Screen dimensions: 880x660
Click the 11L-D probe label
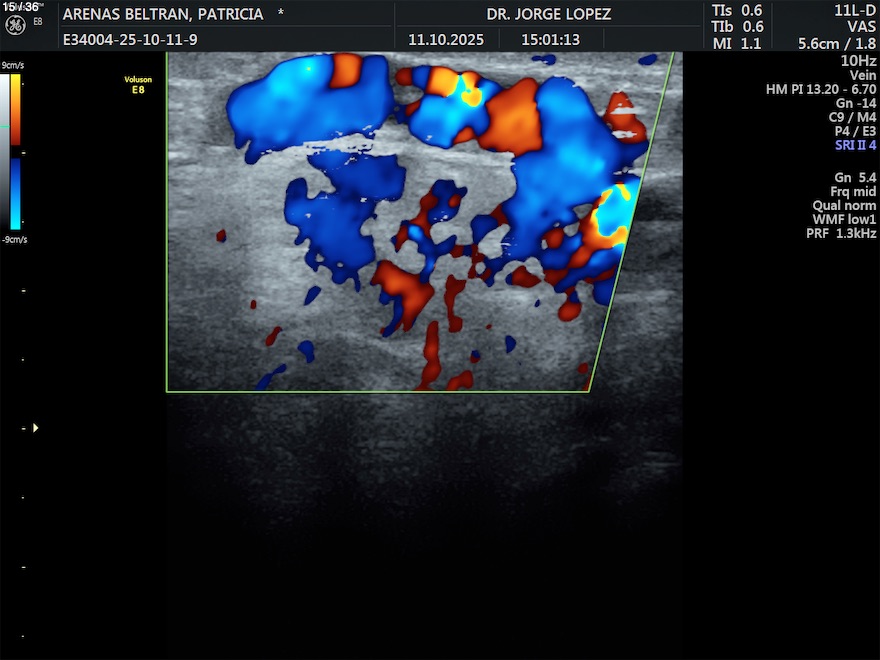pos(855,10)
